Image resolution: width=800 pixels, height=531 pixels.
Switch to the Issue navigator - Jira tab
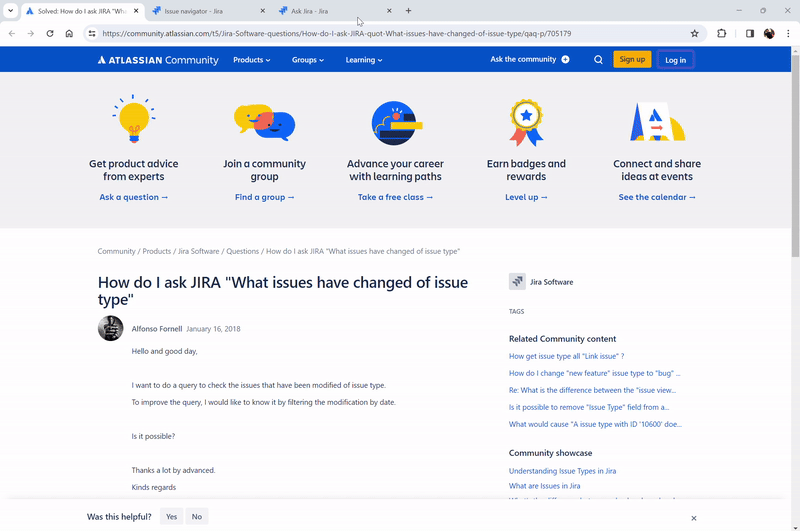pos(209,11)
